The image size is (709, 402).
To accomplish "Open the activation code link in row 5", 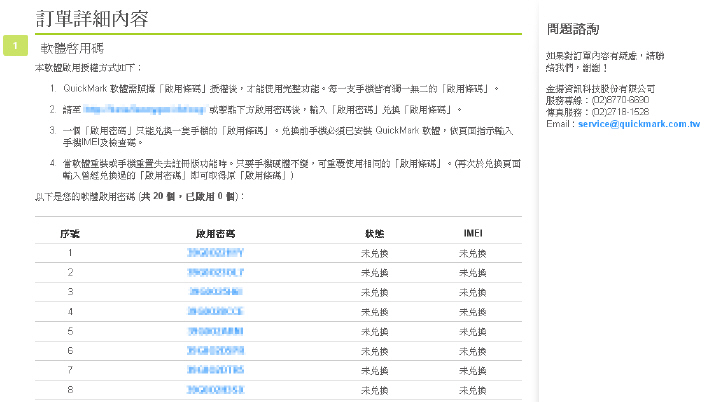I will [215, 330].
